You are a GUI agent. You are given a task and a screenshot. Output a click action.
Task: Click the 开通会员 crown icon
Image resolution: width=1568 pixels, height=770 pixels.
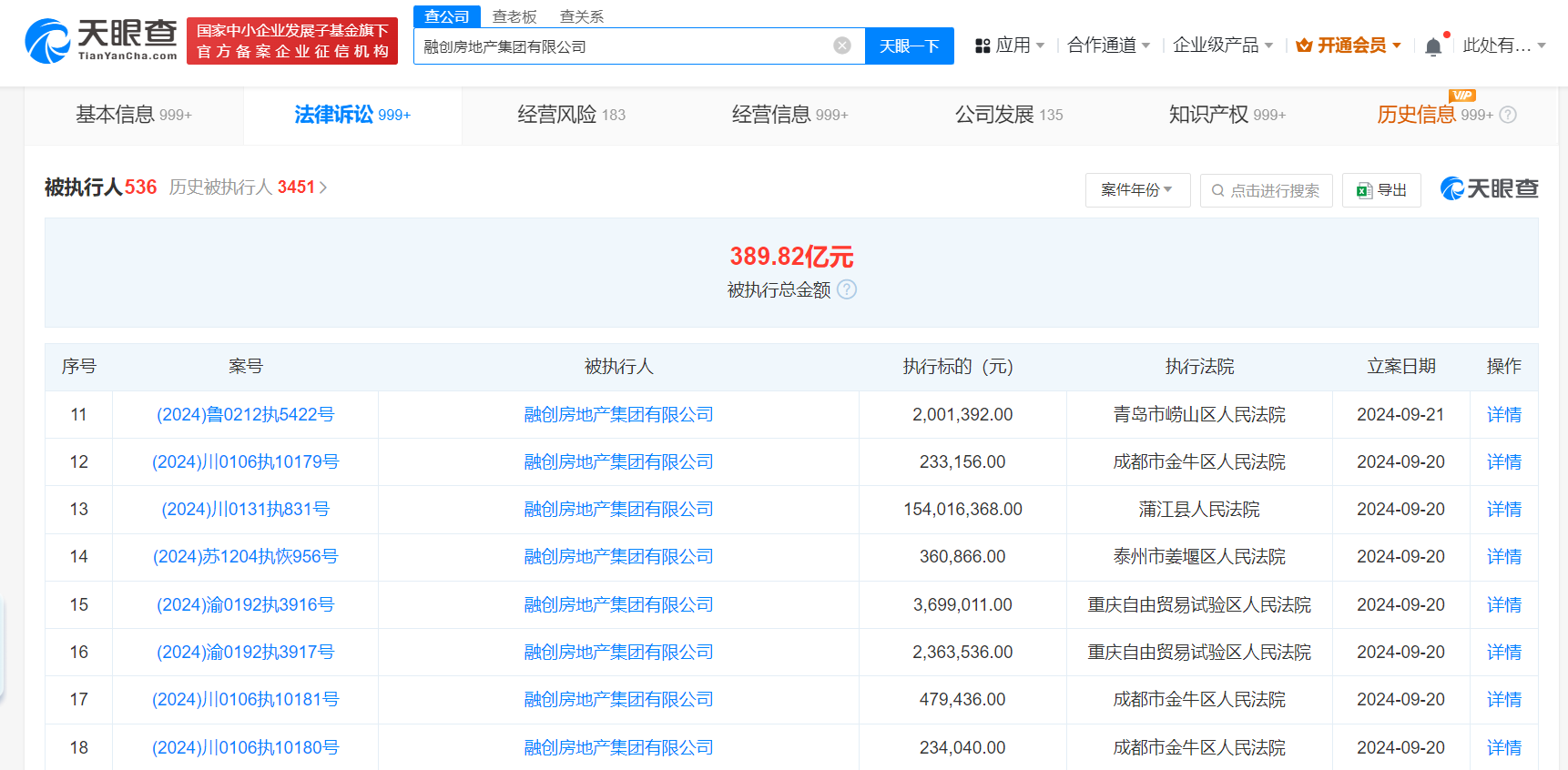pyautogui.click(x=1304, y=46)
